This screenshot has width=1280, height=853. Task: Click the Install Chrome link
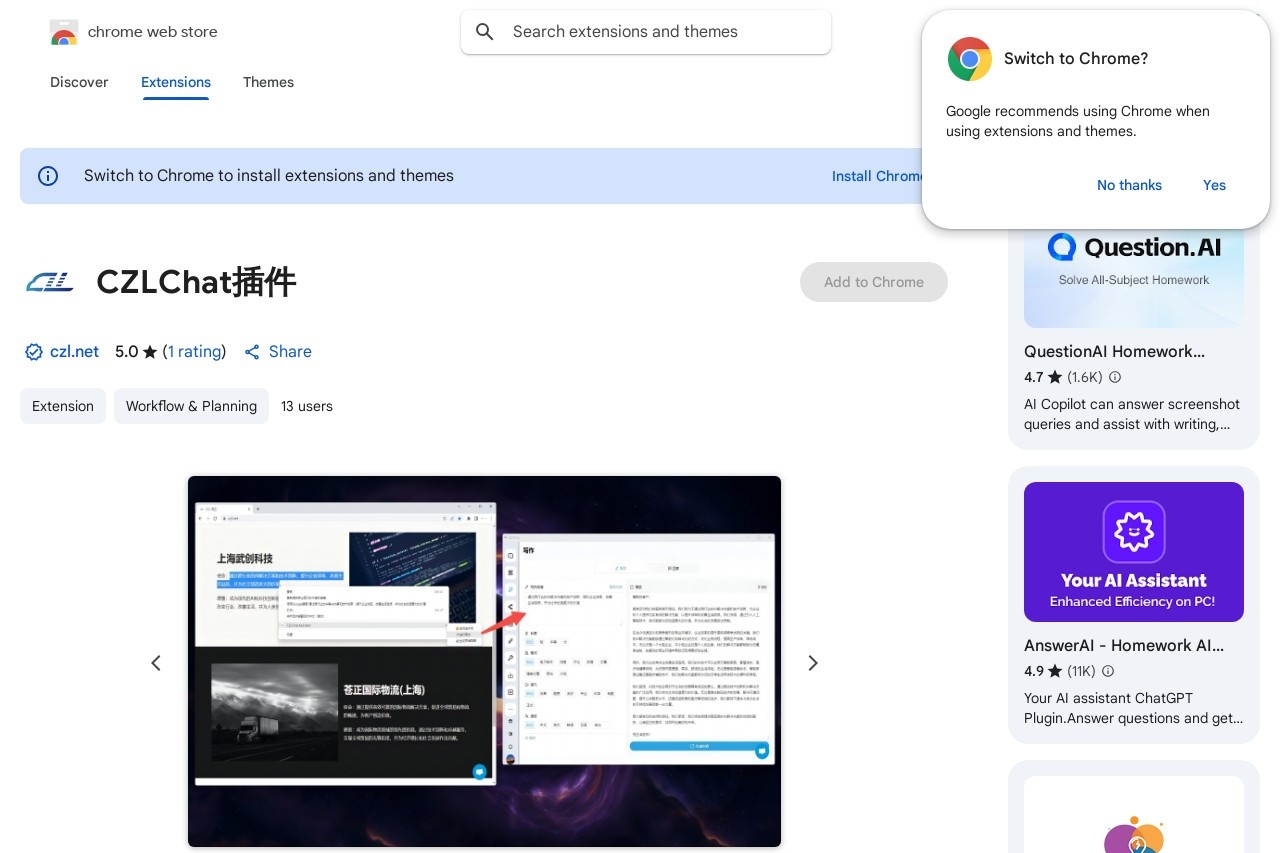tap(878, 176)
